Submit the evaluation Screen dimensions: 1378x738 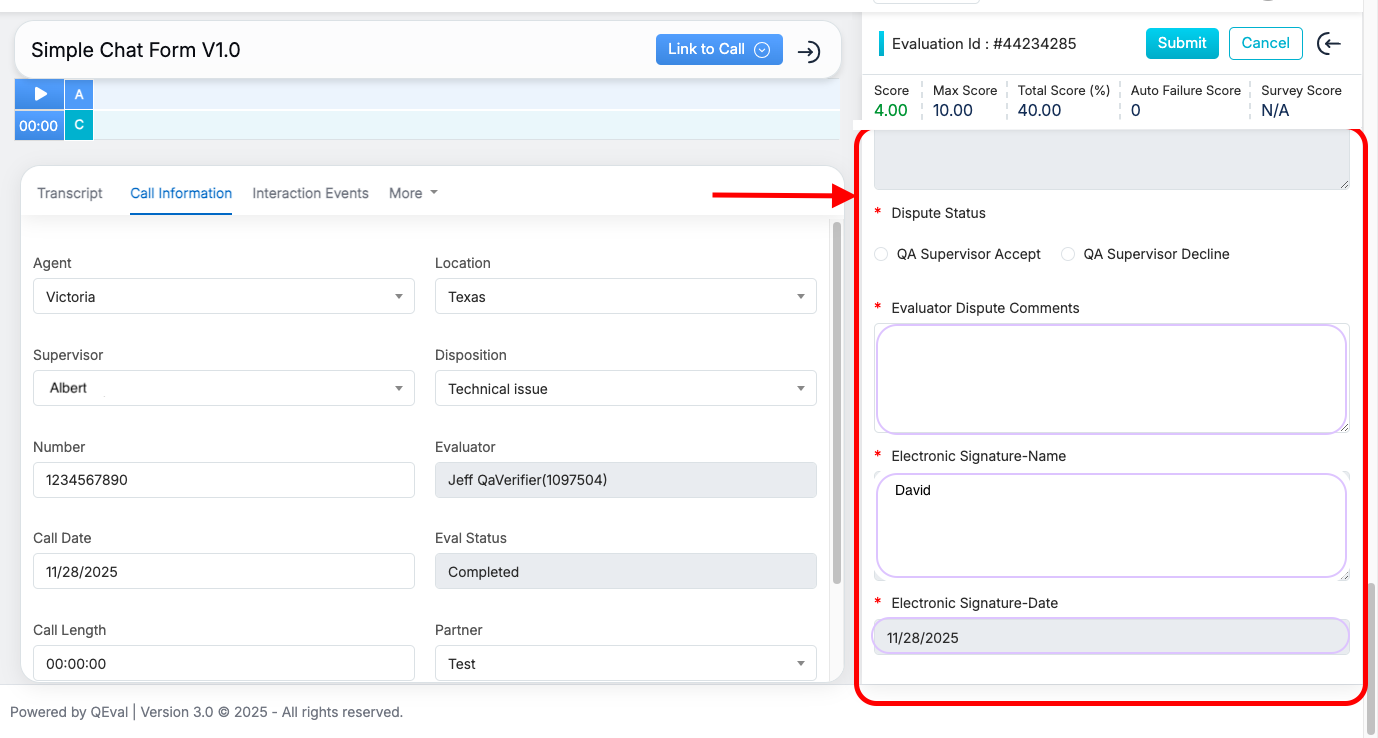(1182, 43)
